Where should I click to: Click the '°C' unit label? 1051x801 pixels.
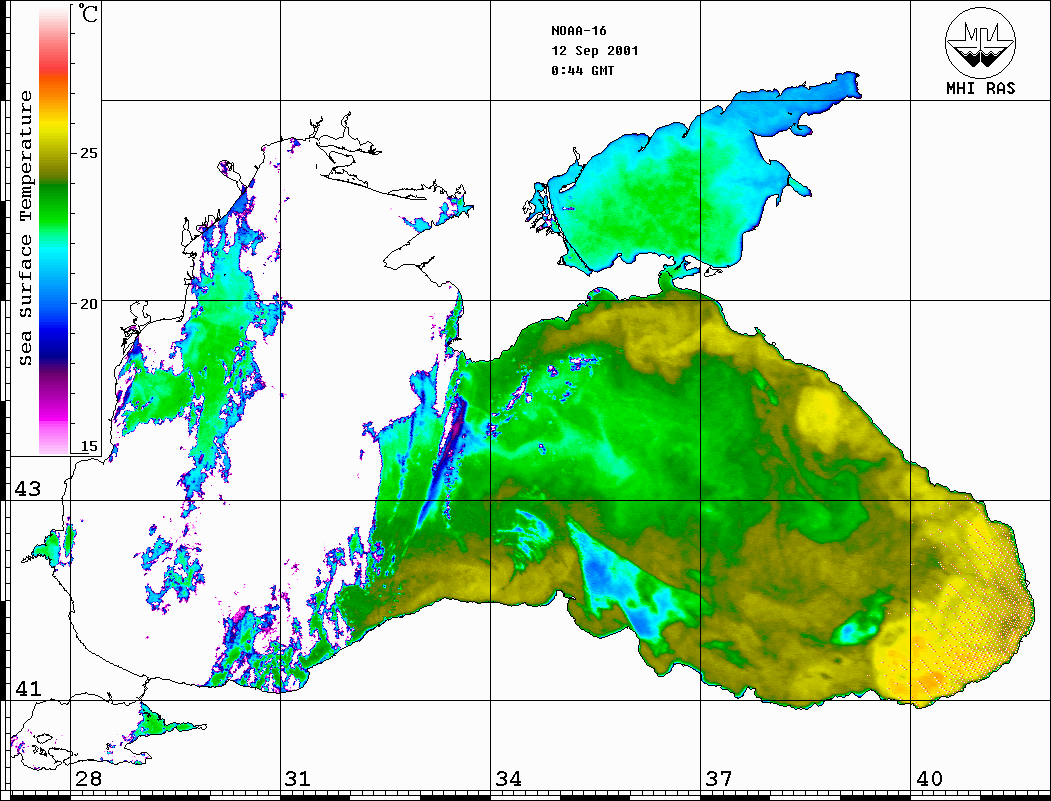pyautogui.click(x=87, y=13)
